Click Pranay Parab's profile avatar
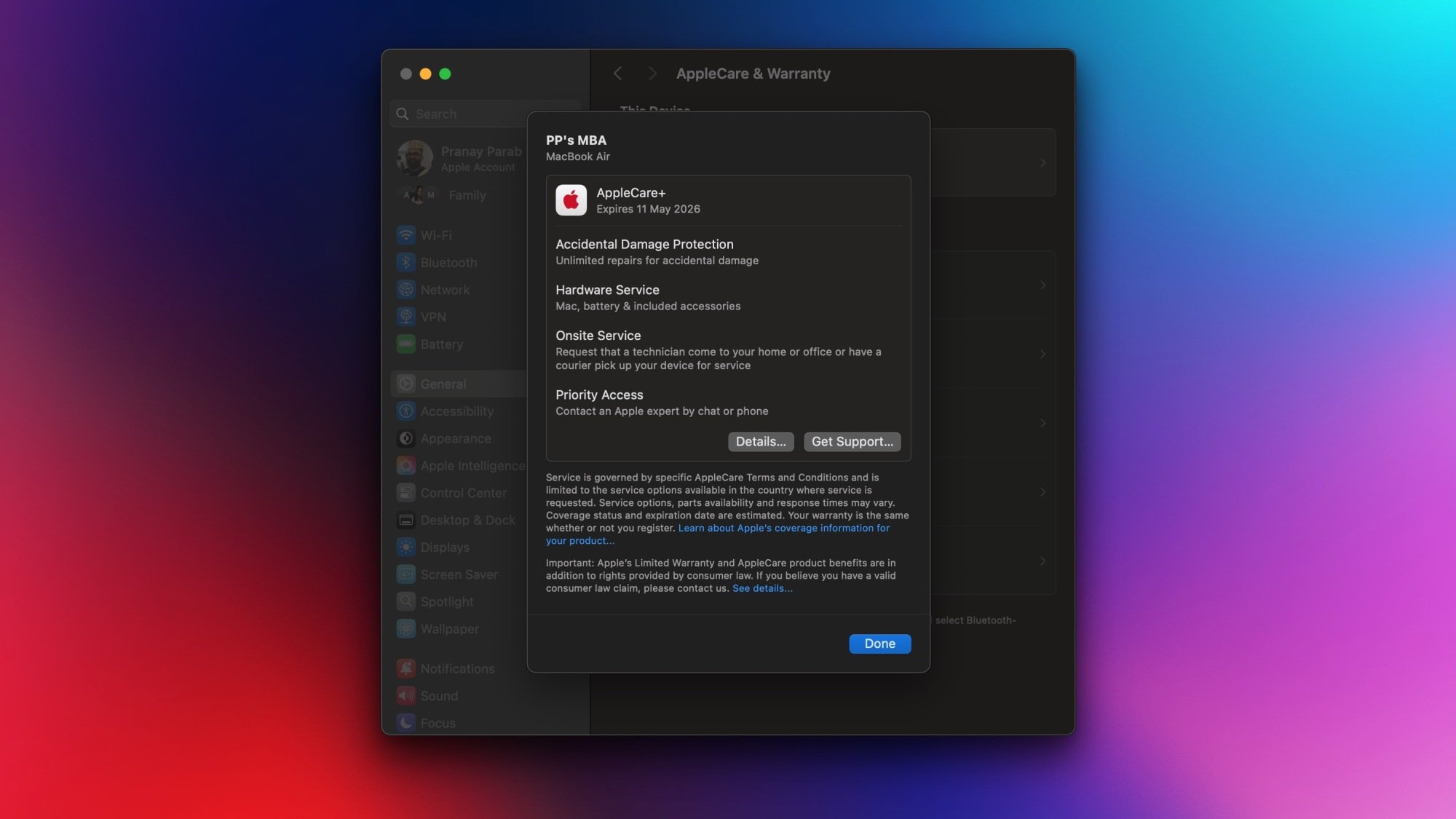Screen dimensions: 1456x819 [x=414, y=158]
